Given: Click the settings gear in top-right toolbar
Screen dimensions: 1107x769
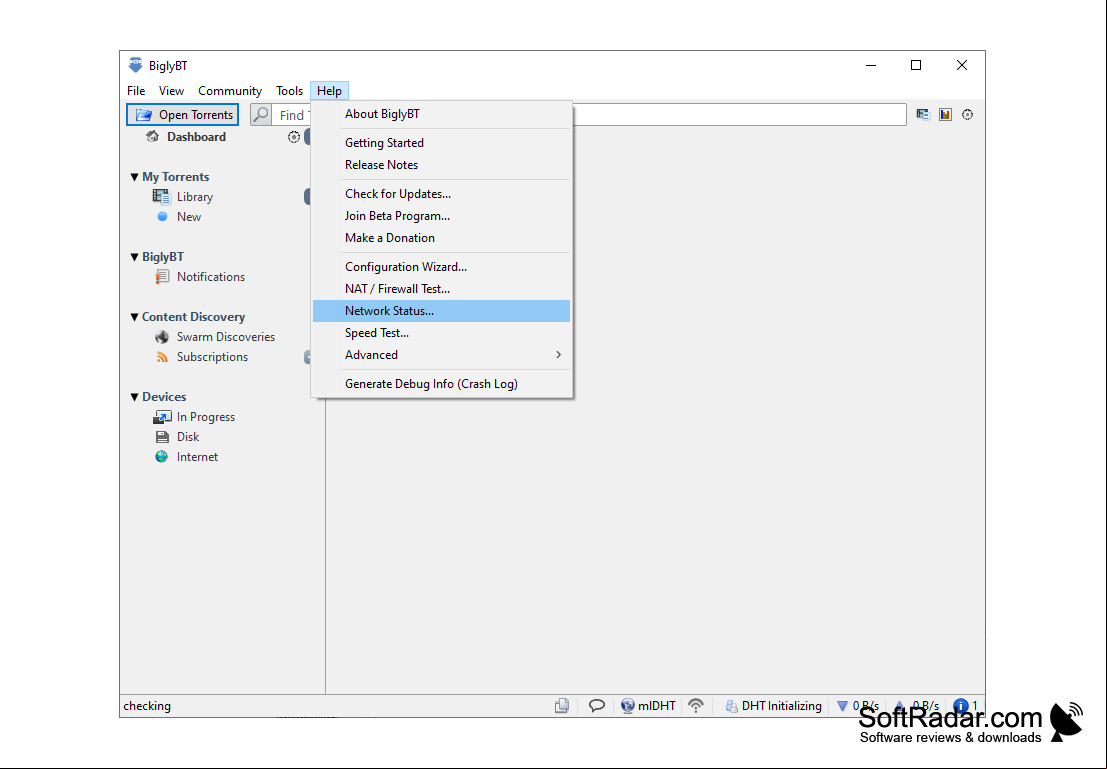Looking at the screenshot, I should pos(967,114).
